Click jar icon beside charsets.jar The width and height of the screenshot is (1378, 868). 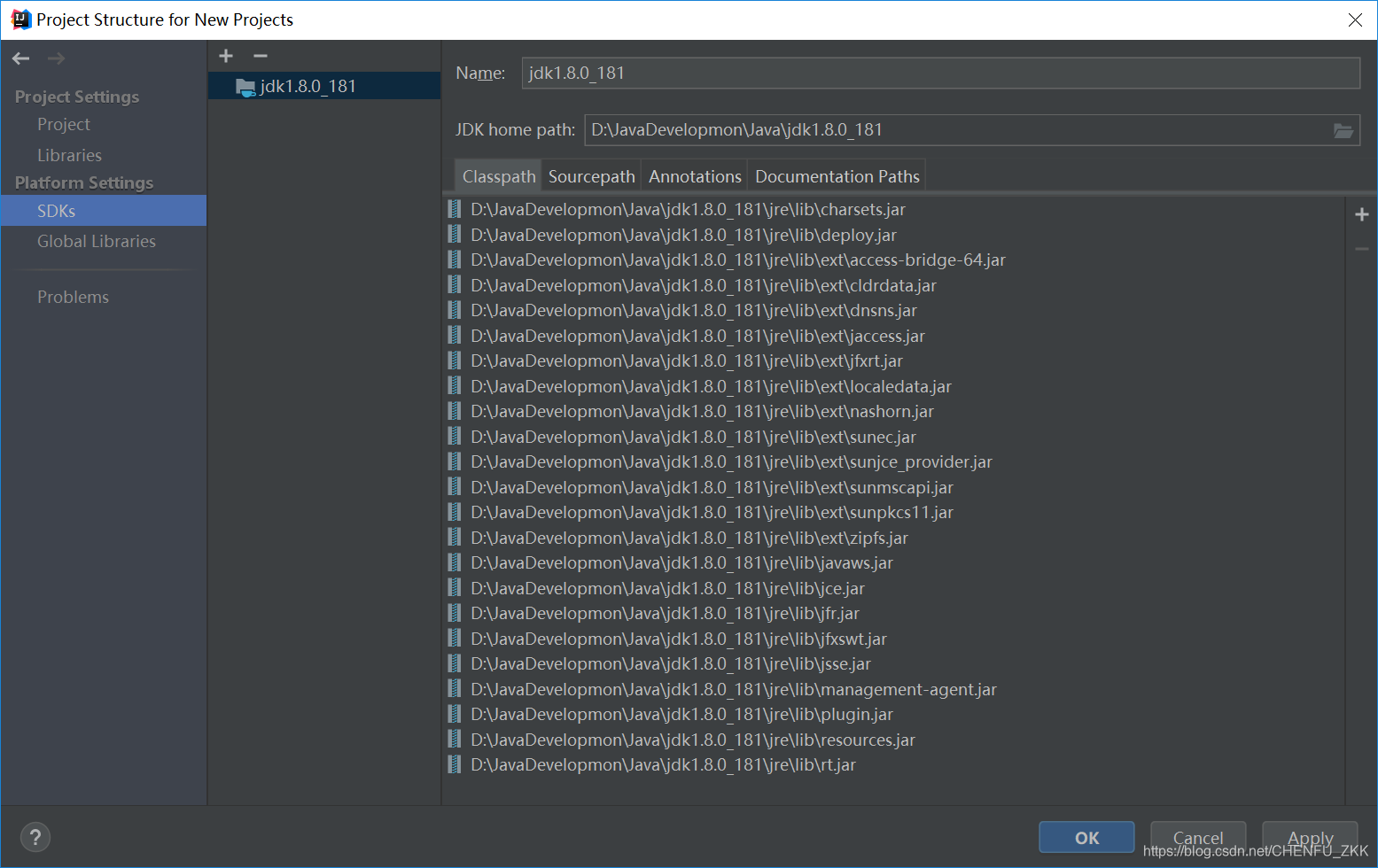coord(455,209)
